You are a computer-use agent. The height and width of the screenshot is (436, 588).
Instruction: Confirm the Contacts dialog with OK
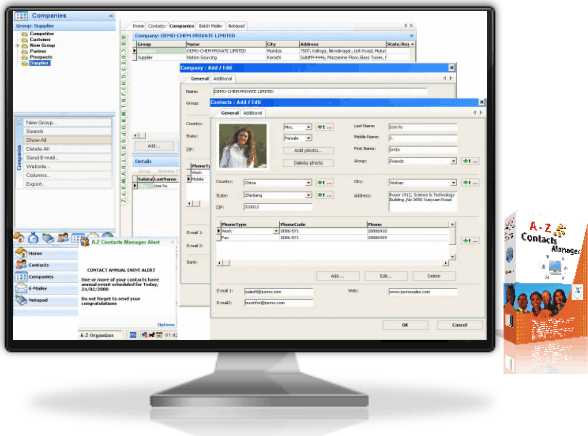[405, 325]
